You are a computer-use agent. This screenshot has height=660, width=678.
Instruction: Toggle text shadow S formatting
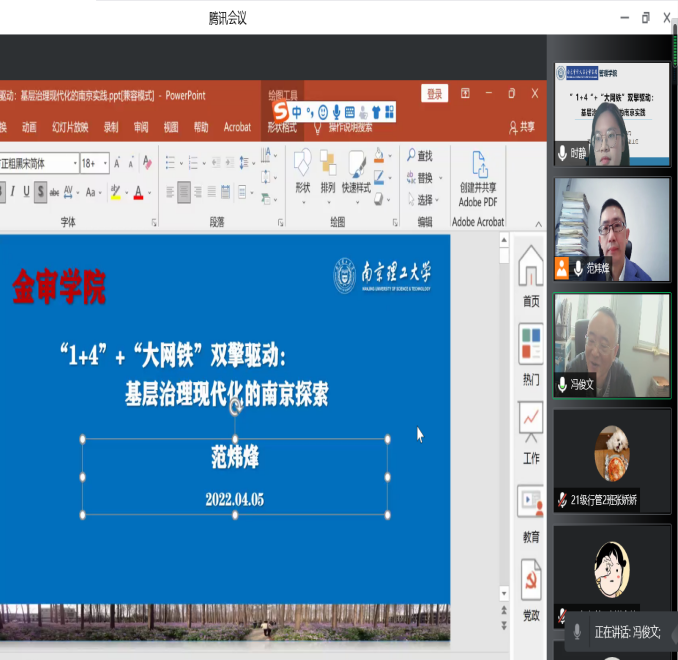click(40, 192)
